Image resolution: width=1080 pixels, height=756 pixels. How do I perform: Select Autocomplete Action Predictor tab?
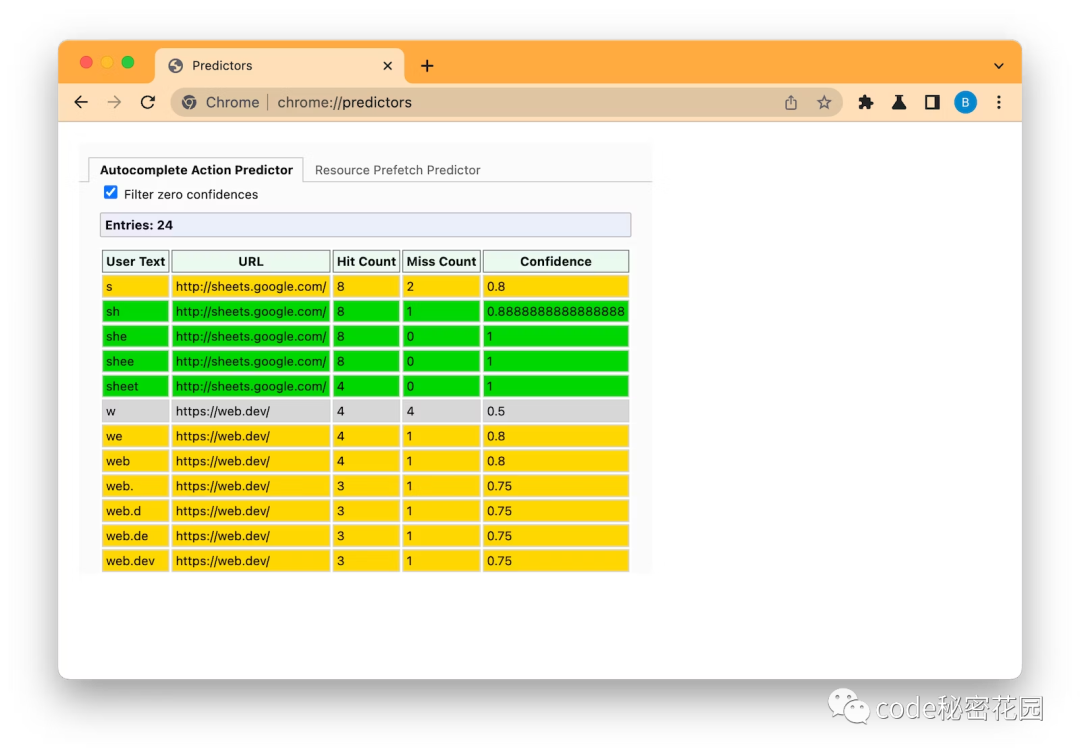click(196, 170)
